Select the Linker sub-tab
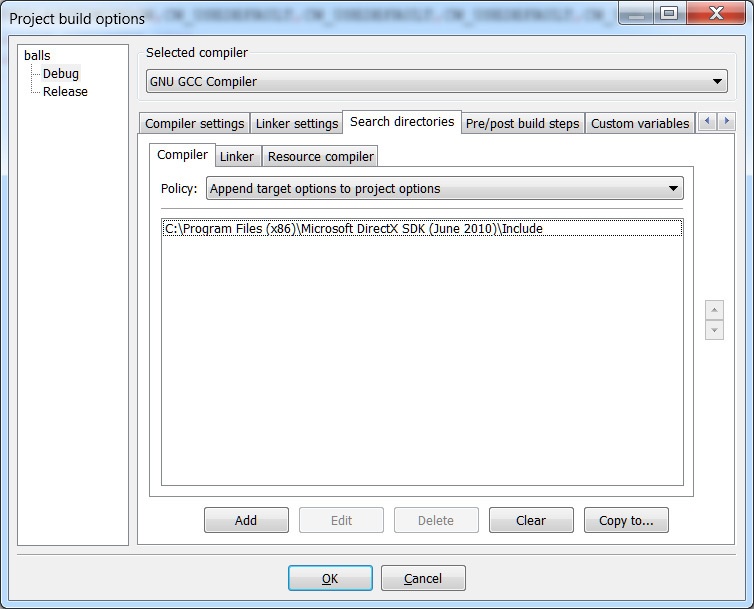 [237, 156]
